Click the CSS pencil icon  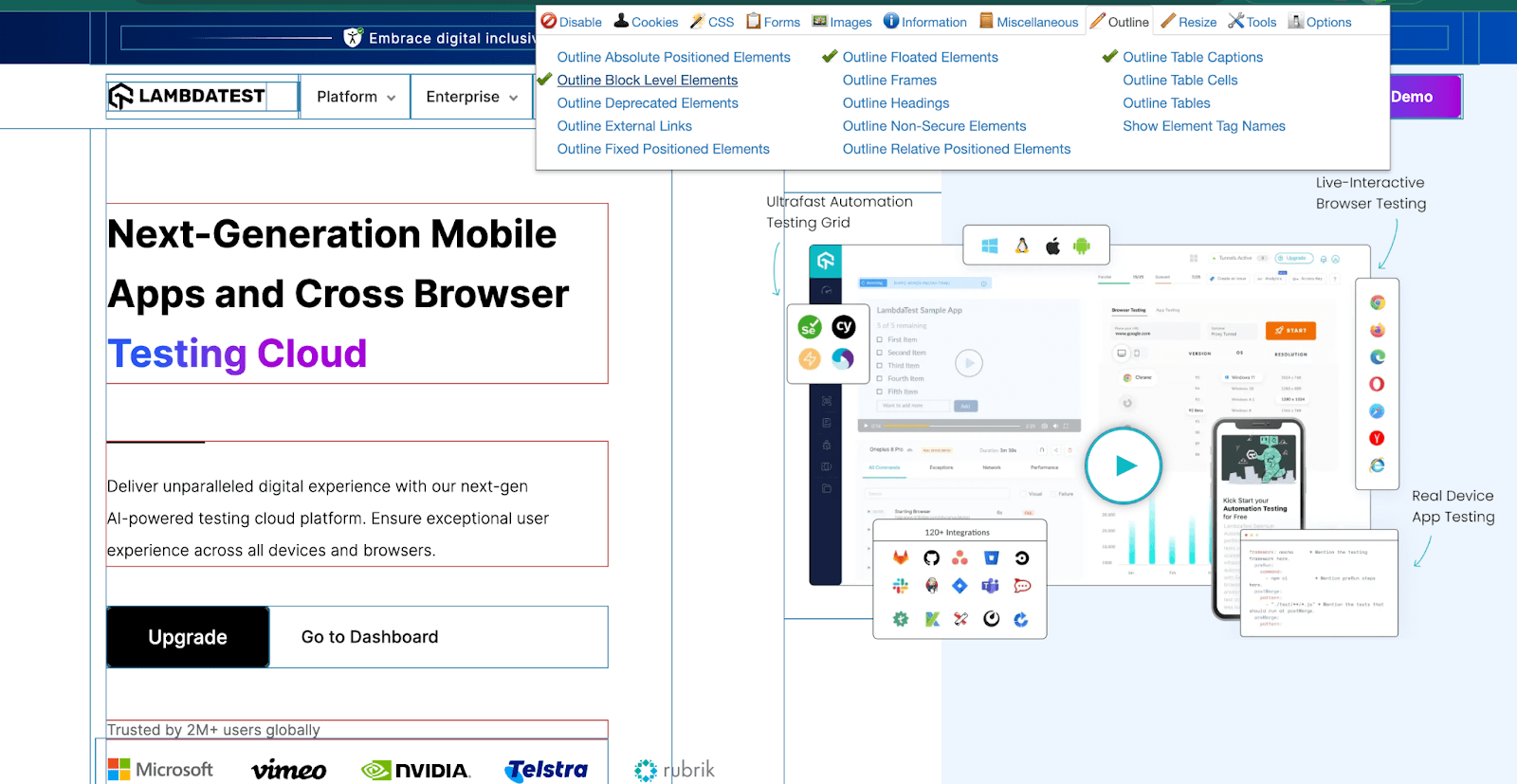697,21
